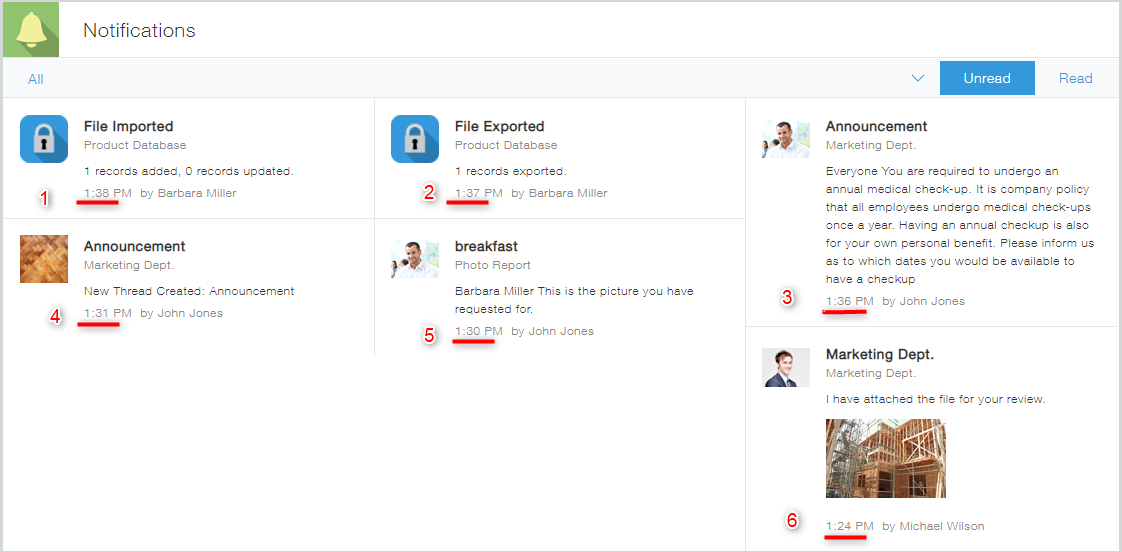Expand the filter dropdown chevron

(x=918, y=78)
